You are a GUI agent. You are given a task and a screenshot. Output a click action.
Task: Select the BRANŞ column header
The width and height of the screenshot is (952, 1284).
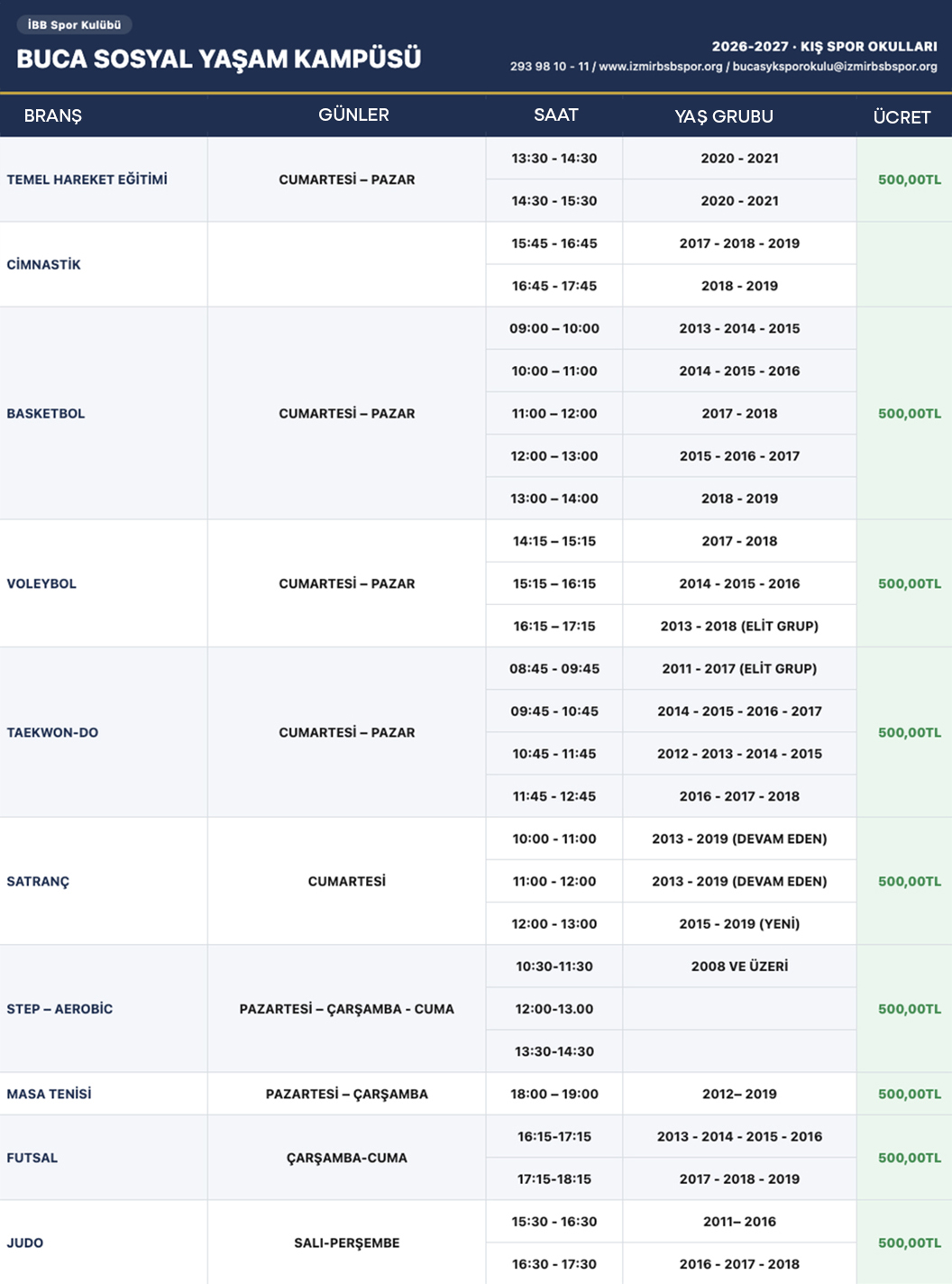pos(53,115)
